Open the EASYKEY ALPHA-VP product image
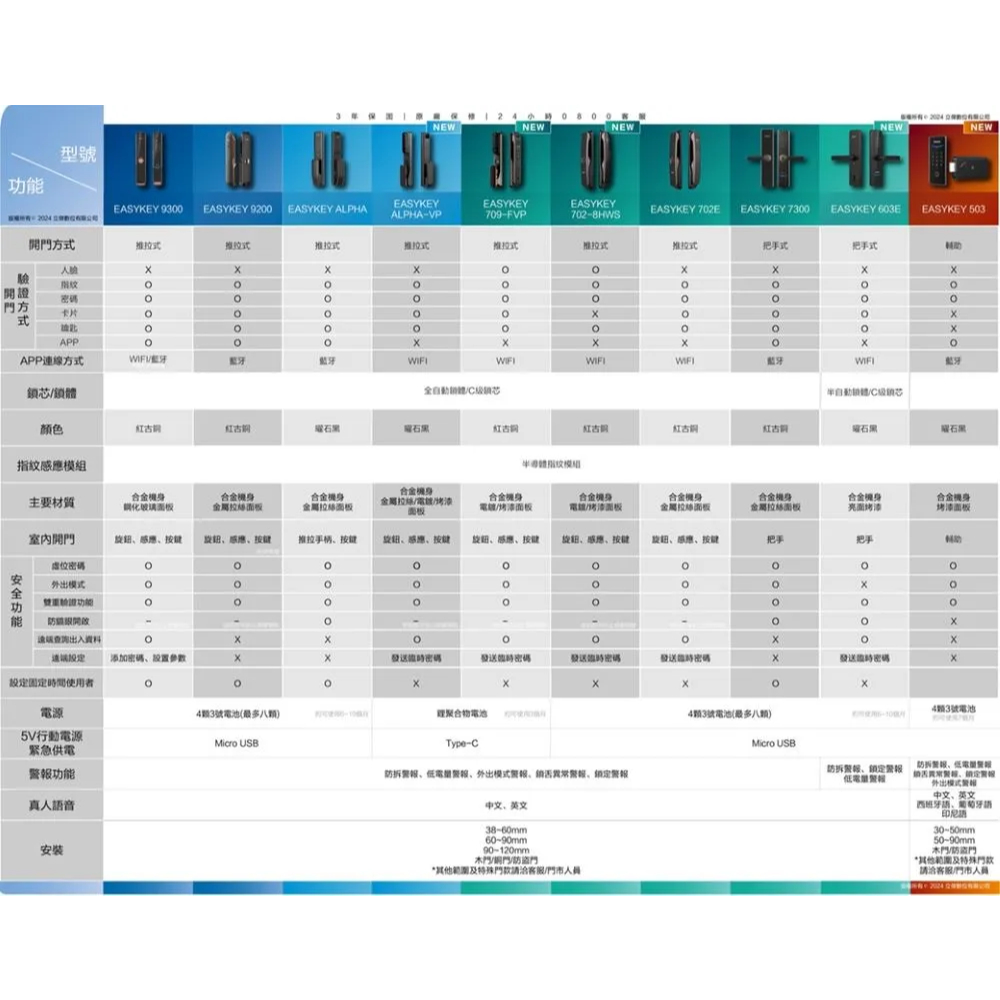 417,160
